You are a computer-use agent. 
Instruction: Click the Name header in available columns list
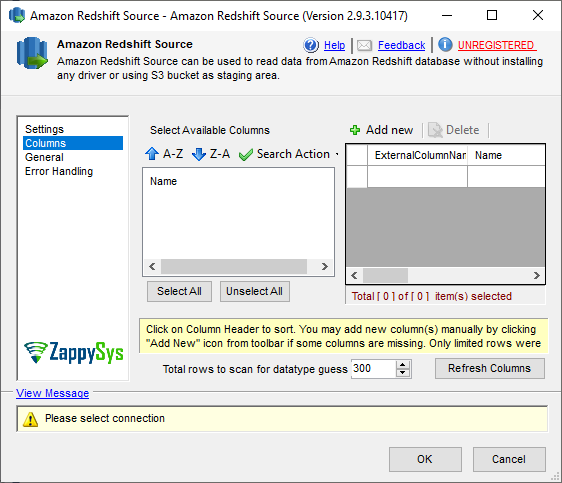coord(163,181)
